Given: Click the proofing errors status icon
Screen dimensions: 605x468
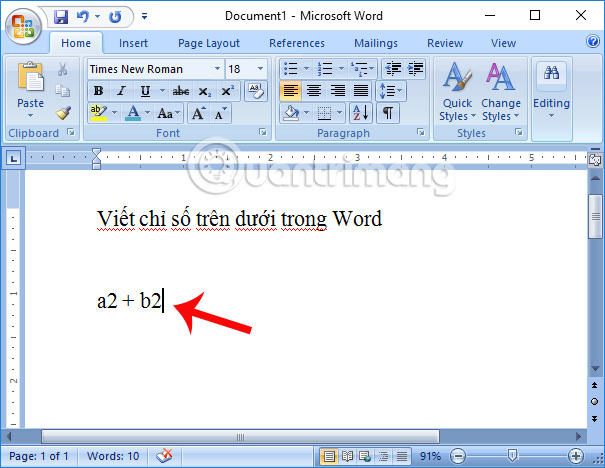Looking at the screenshot, I should coord(164,456).
